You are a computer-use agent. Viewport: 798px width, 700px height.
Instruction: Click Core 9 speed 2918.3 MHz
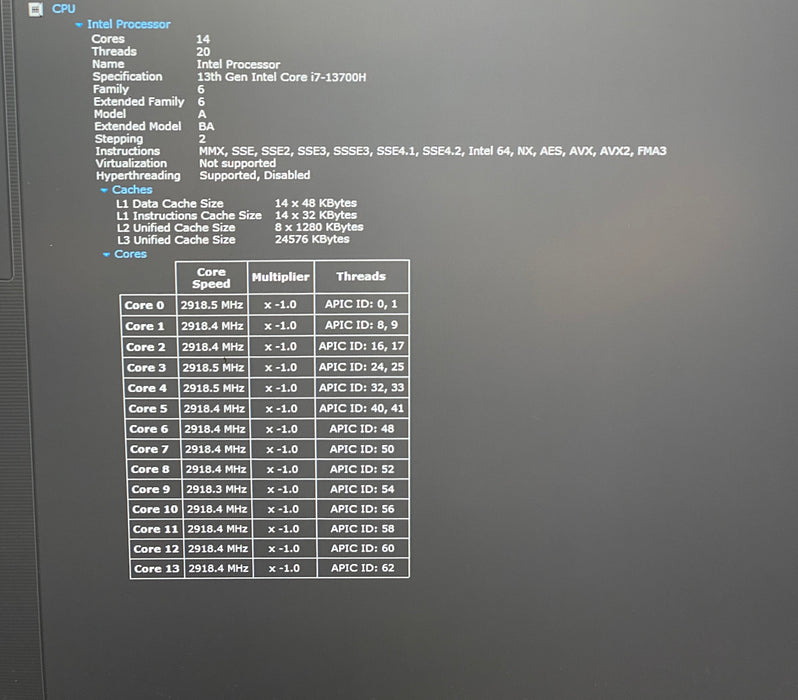(x=216, y=489)
